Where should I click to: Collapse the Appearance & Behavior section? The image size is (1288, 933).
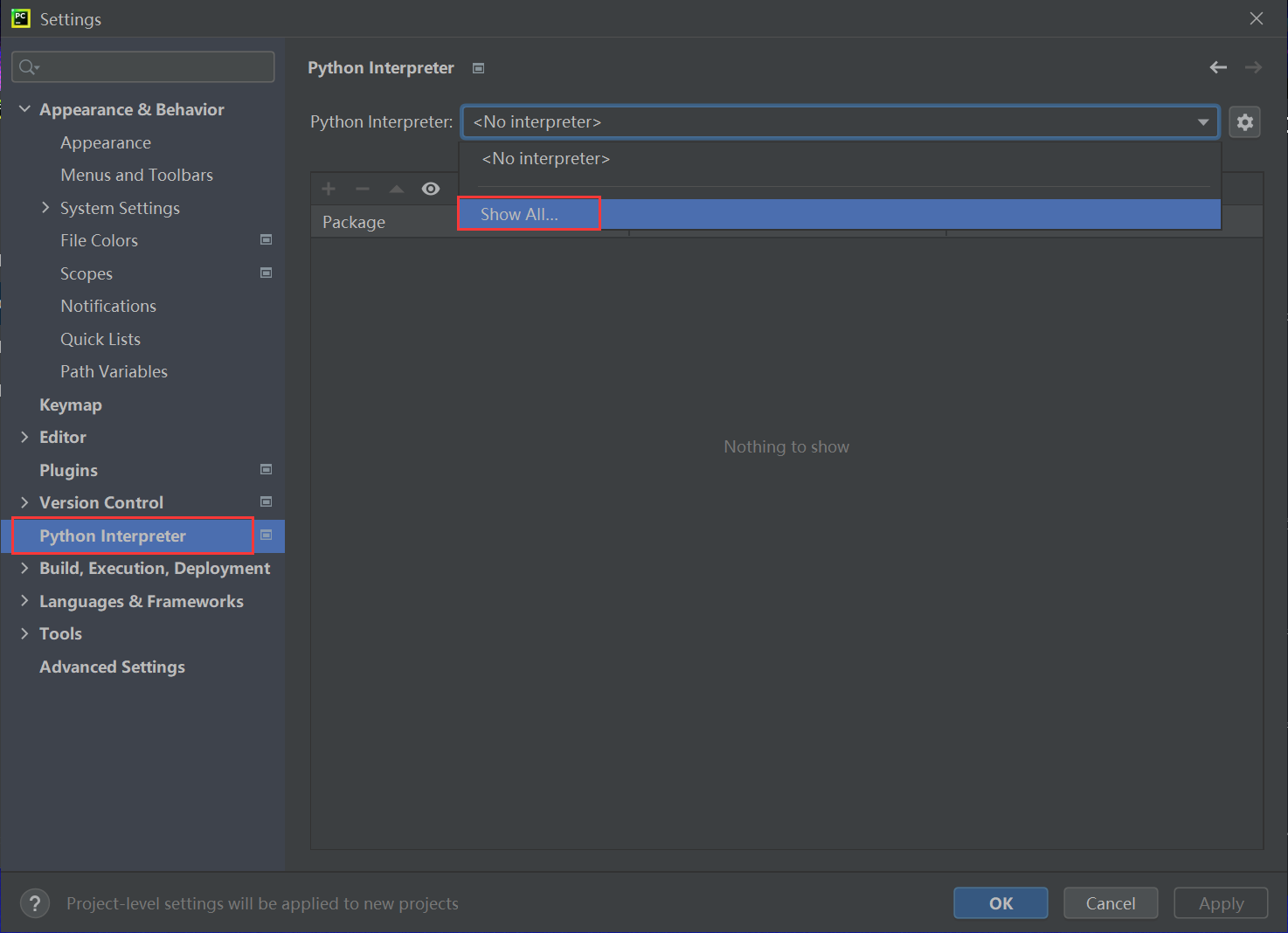pos(24,109)
